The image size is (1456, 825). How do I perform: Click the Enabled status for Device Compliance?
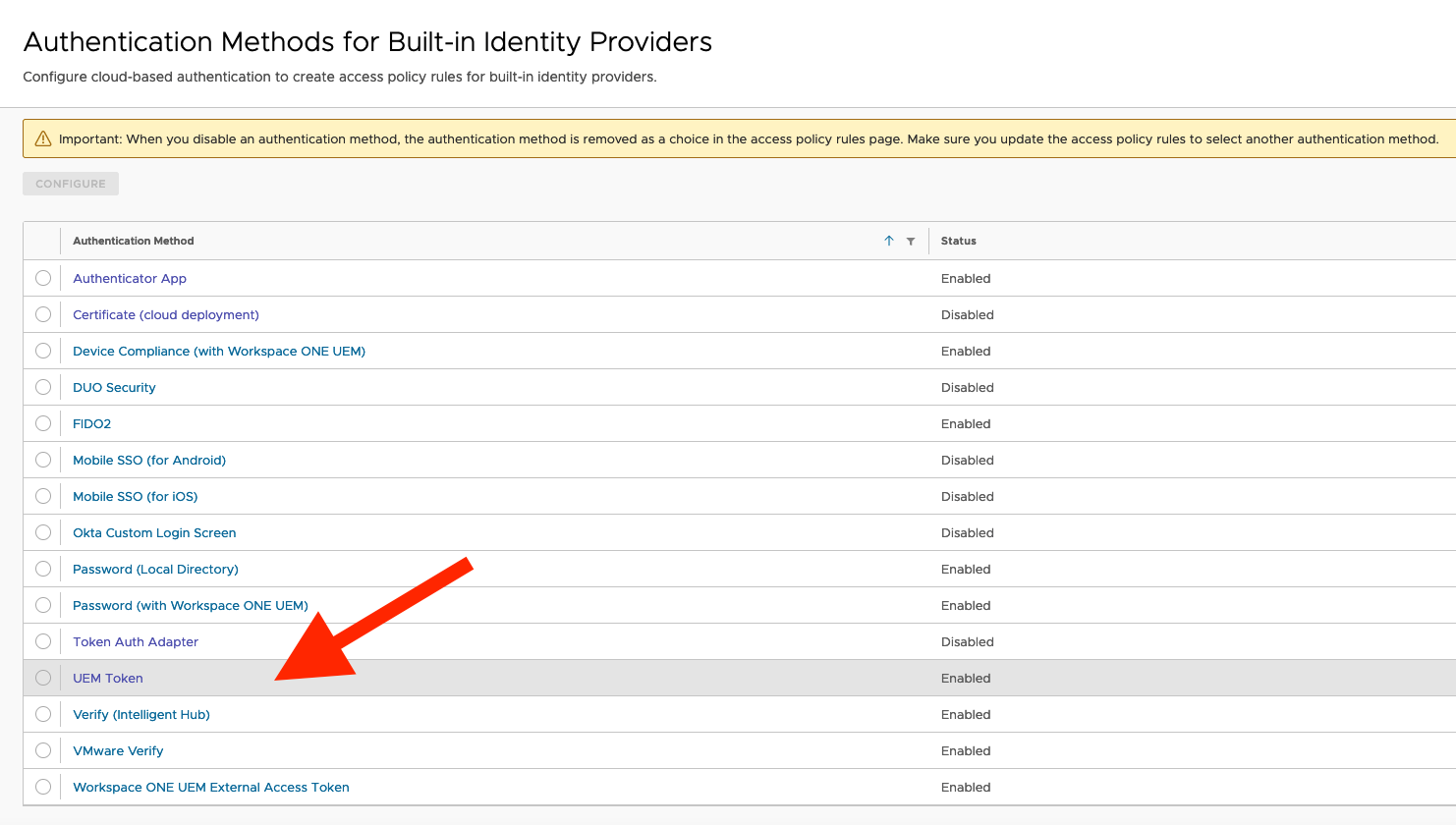[x=966, y=352]
